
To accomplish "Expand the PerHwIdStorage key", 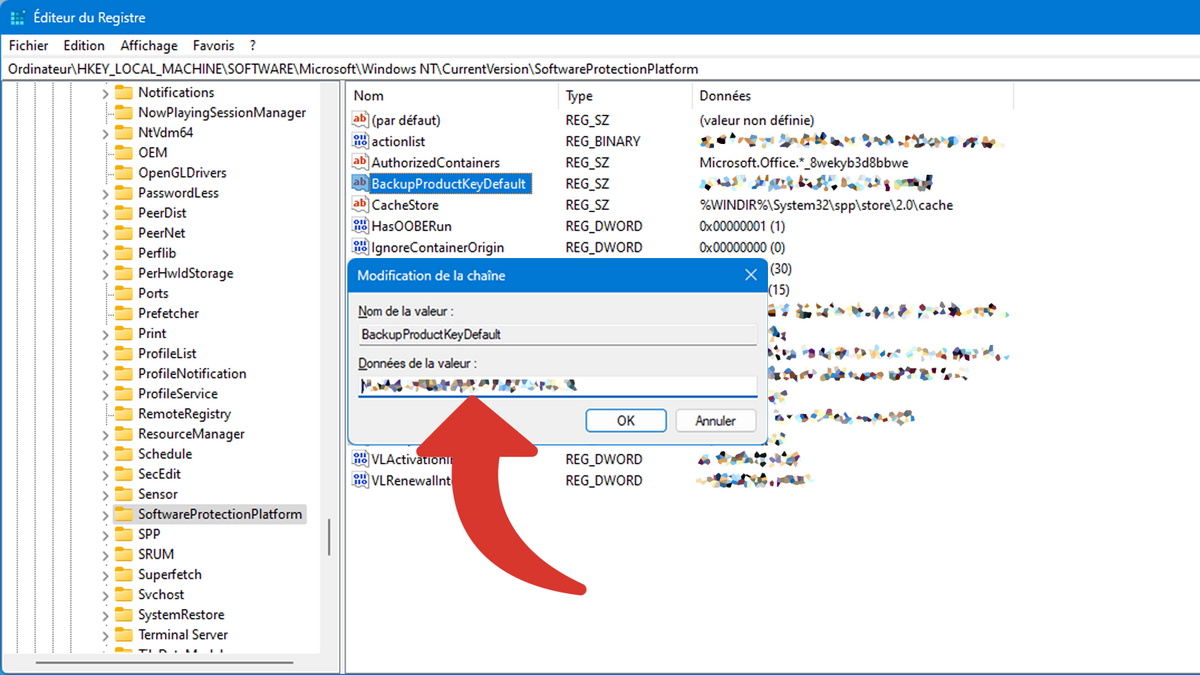I will click(x=106, y=273).
